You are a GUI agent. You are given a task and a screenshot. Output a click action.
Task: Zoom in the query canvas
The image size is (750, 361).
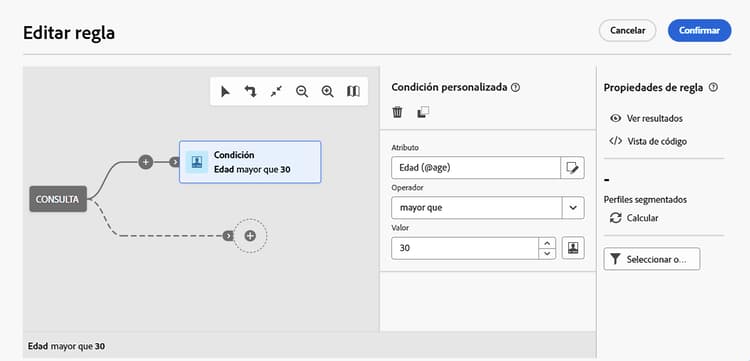(x=327, y=91)
